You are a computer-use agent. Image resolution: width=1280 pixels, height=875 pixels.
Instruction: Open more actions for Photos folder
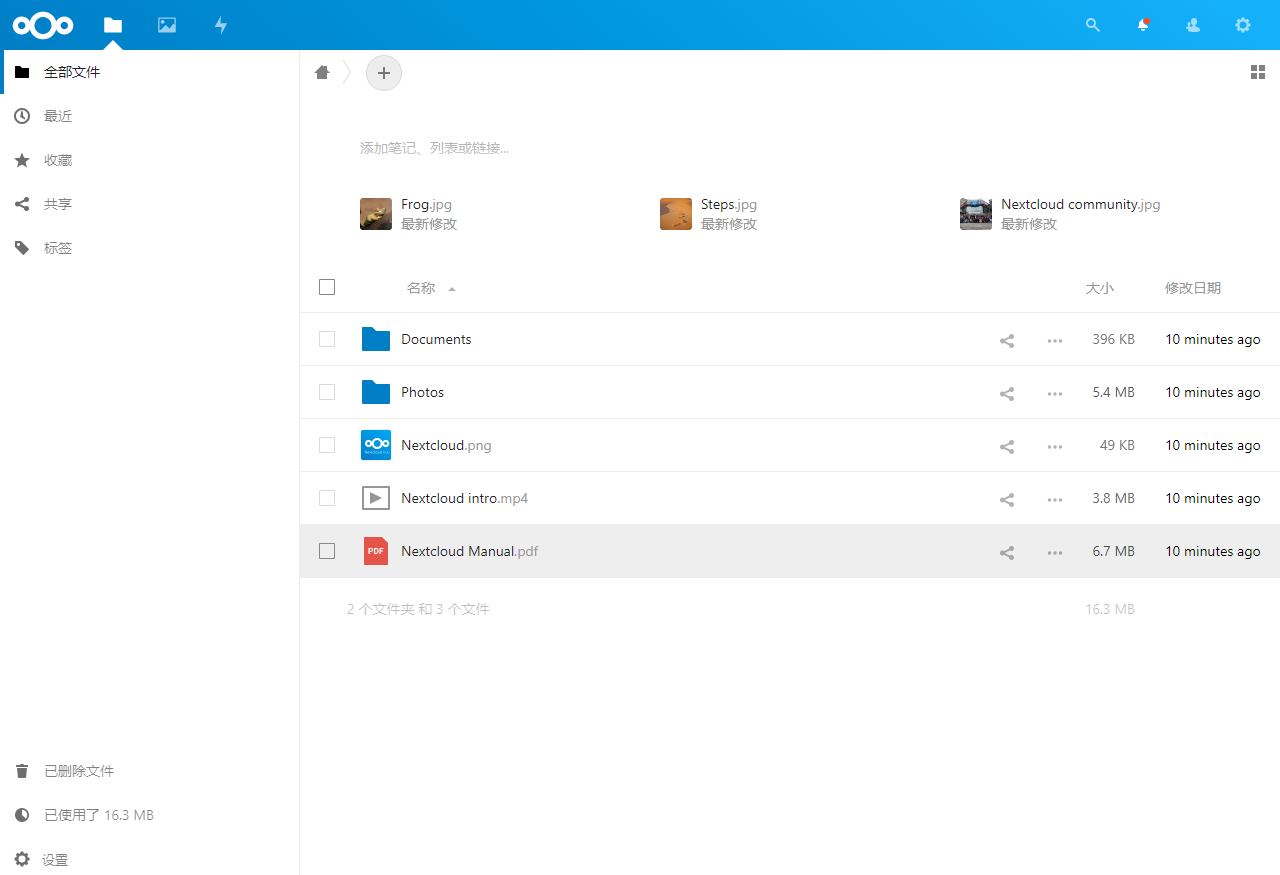tap(1055, 393)
